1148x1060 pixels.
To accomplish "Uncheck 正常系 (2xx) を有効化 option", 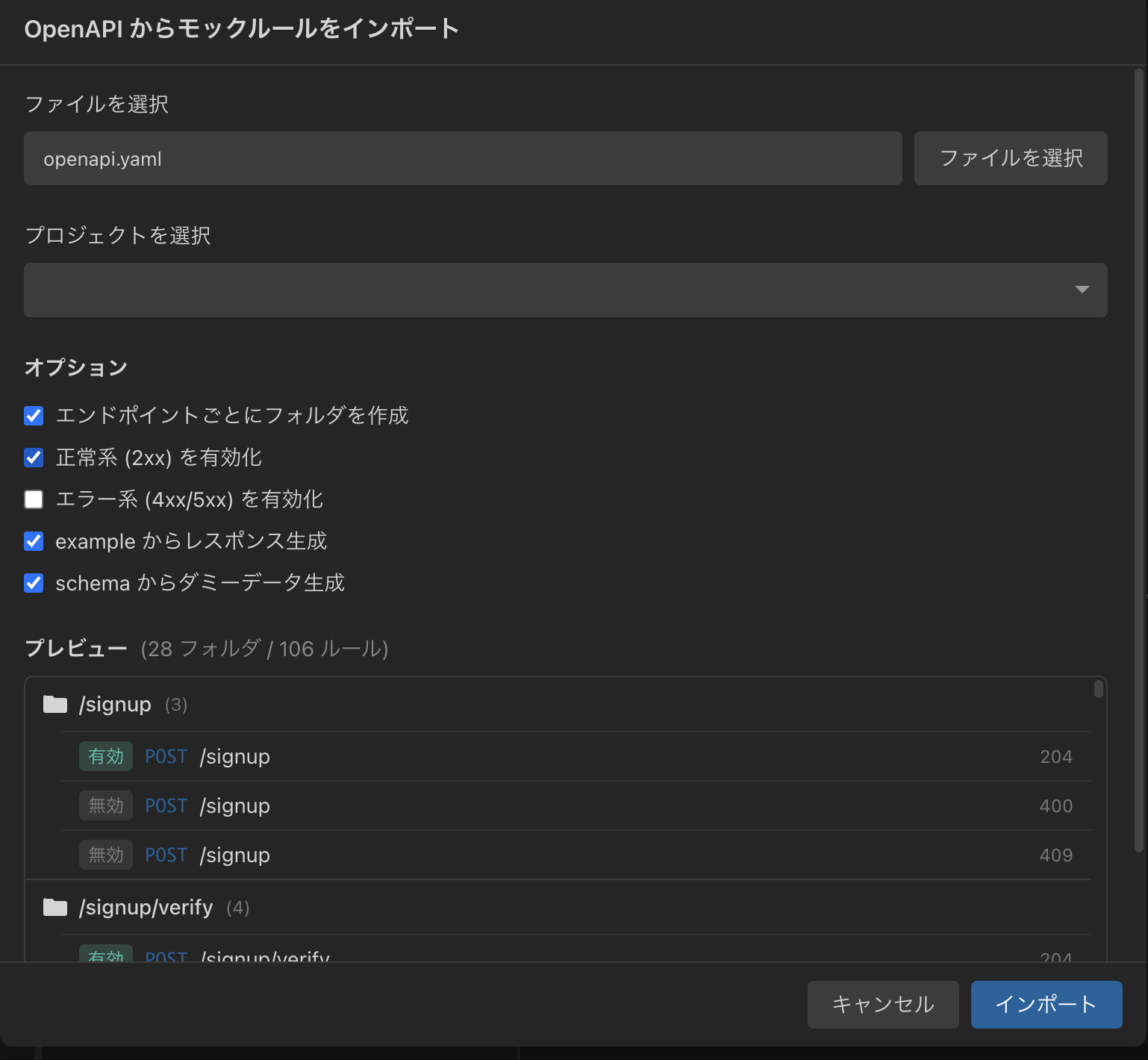I will (34, 458).
